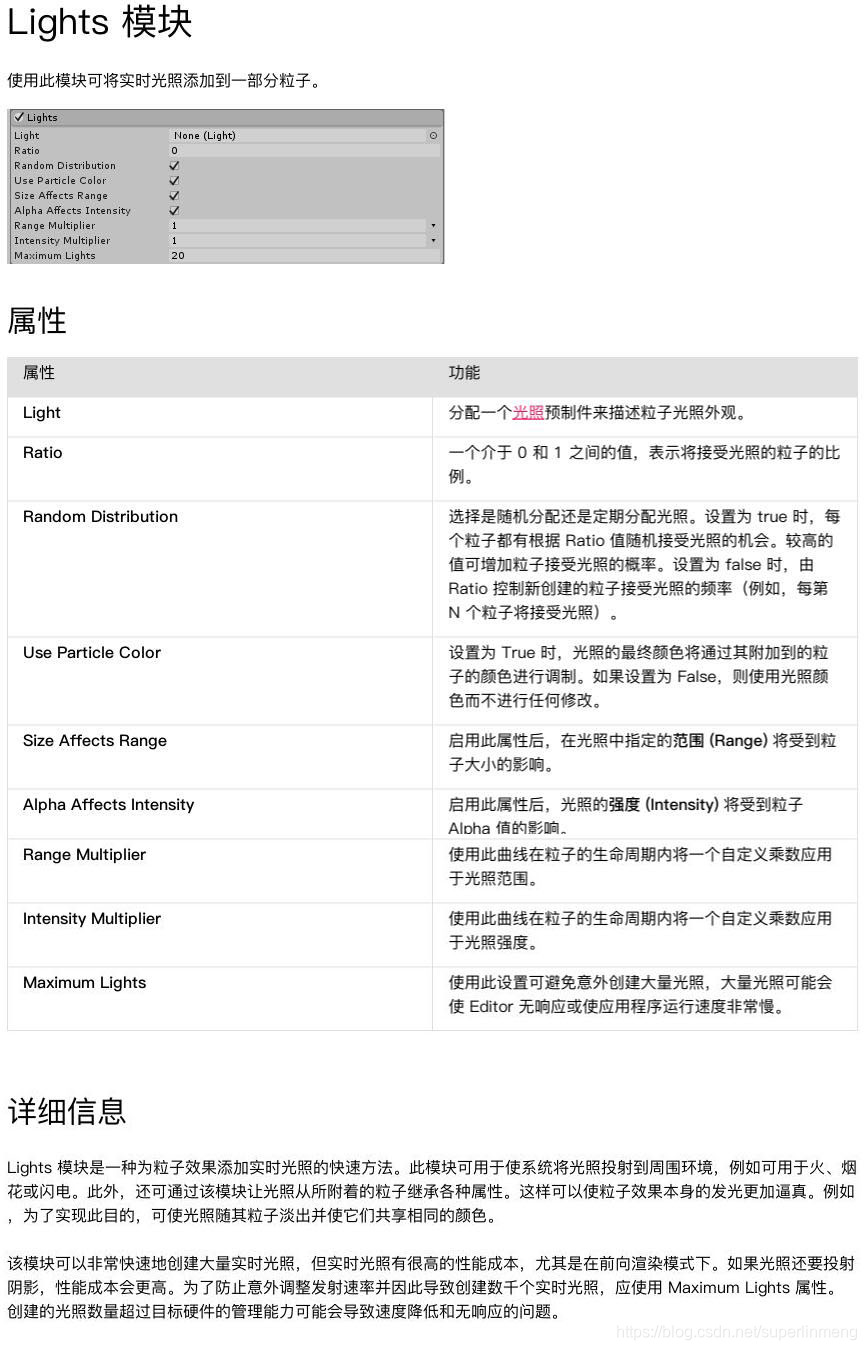Screen dimensions: 866x1350
Task: Select Size Affects Range table row name
Action: pyautogui.click(x=95, y=741)
